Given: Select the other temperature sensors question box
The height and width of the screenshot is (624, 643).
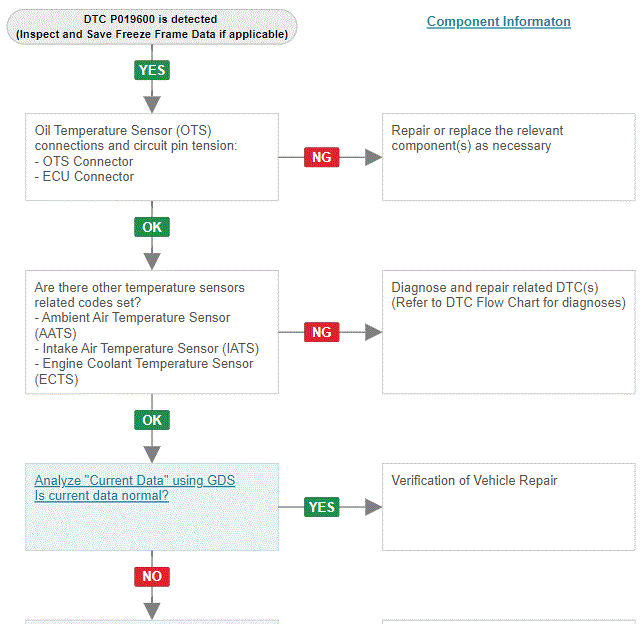Looking at the screenshot, I should (152, 332).
